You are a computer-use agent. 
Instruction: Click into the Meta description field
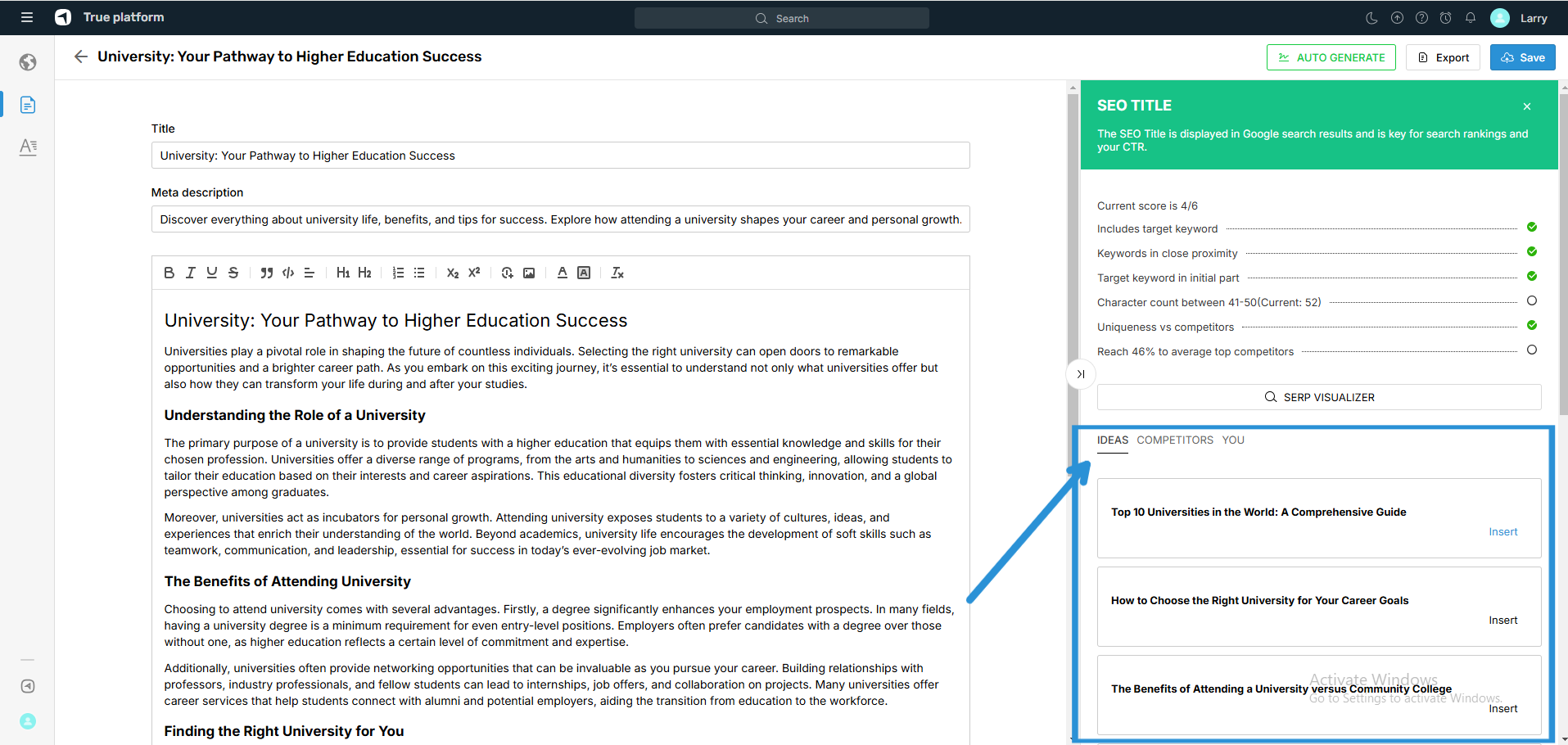tap(560, 219)
